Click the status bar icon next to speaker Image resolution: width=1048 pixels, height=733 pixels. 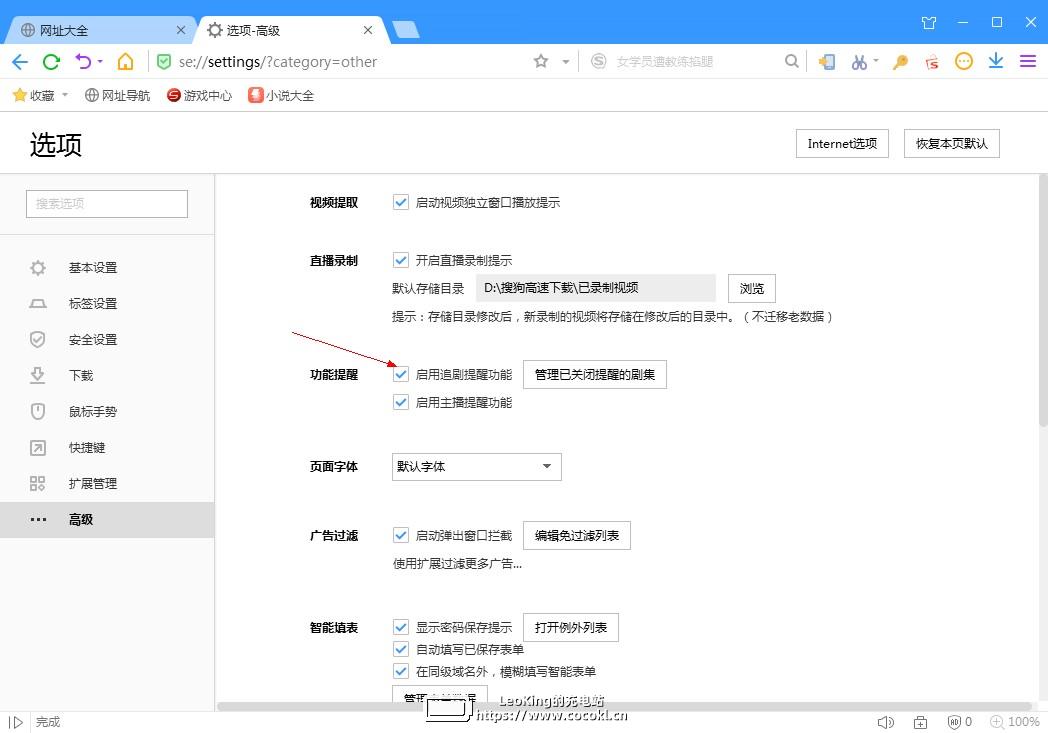pyautogui.click(x=920, y=722)
